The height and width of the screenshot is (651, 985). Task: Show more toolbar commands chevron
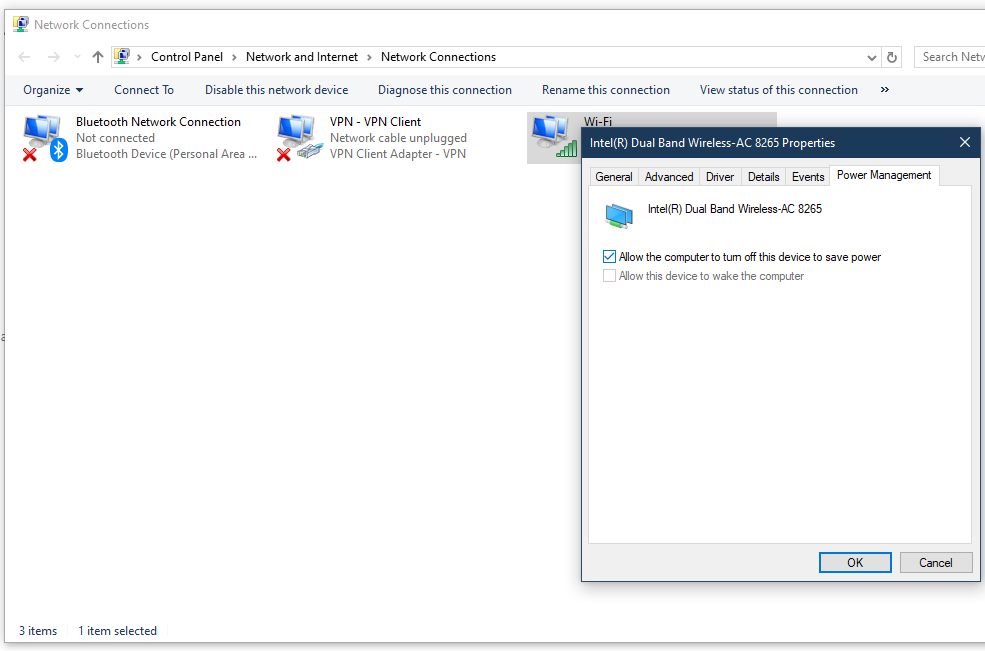[884, 90]
